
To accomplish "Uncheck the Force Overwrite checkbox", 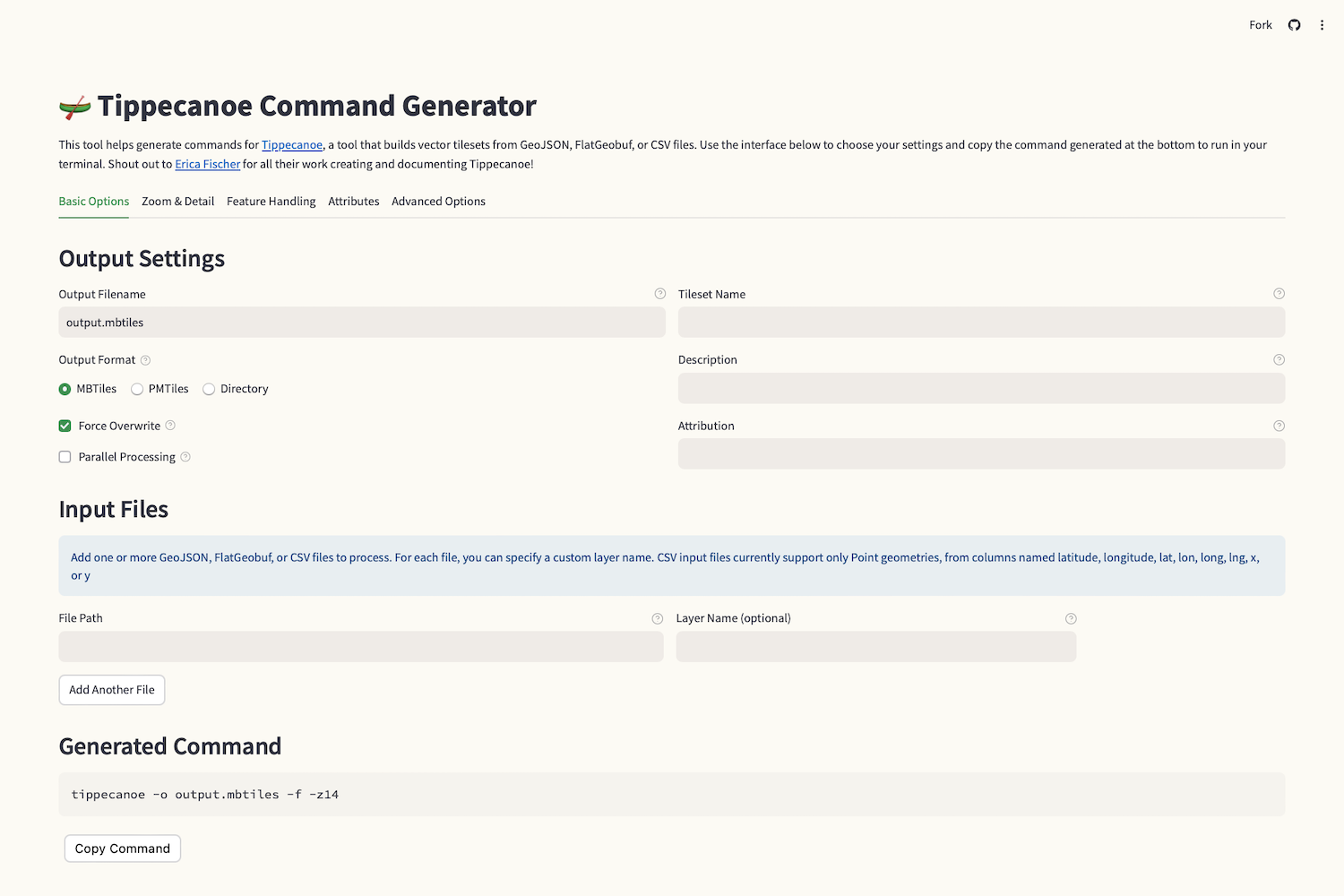I will point(65,426).
